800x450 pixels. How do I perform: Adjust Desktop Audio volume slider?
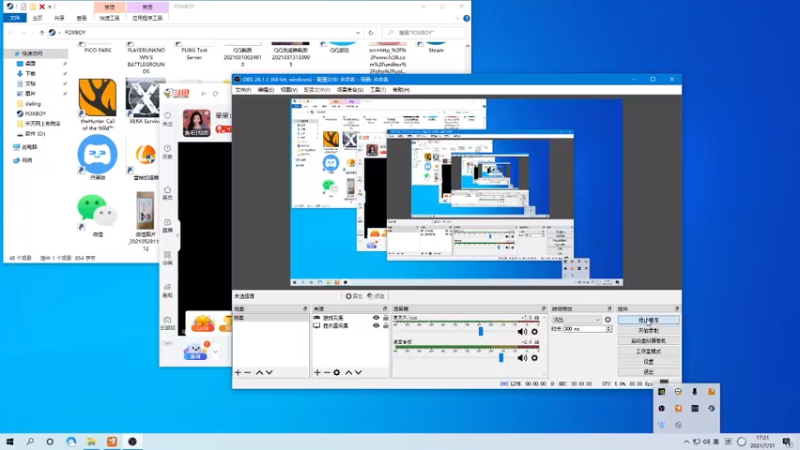click(501, 358)
